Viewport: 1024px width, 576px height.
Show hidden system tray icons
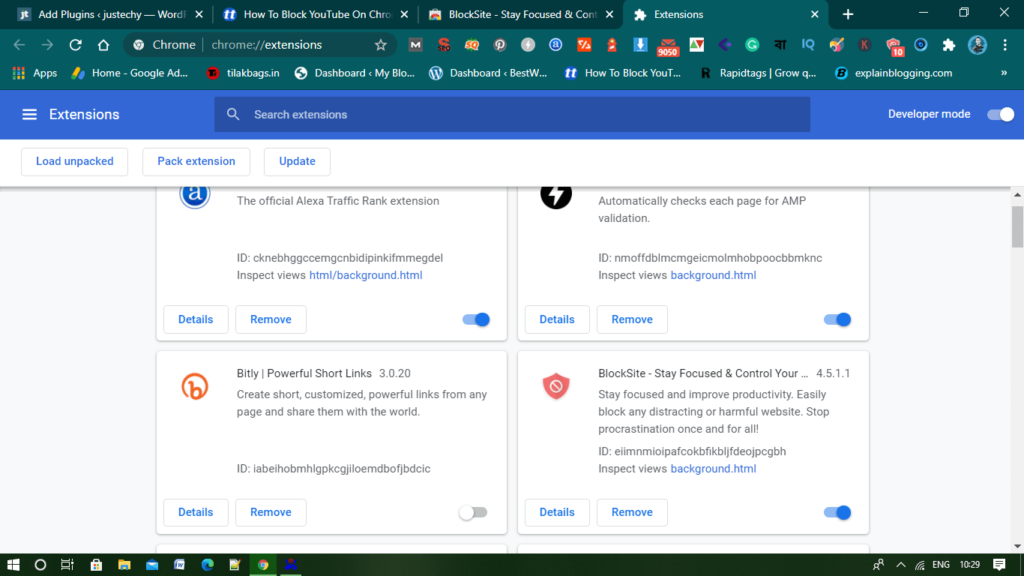(x=901, y=565)
